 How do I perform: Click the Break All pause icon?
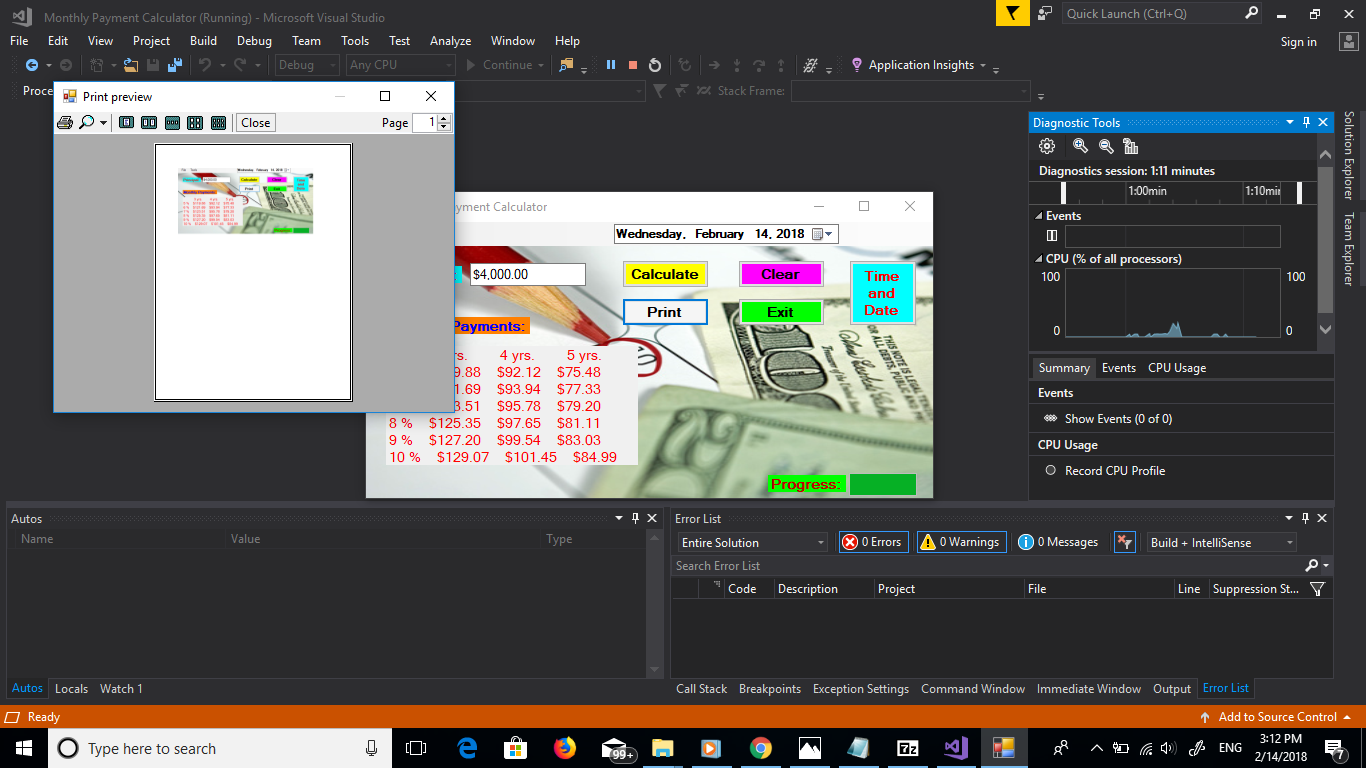click(611, 64)
